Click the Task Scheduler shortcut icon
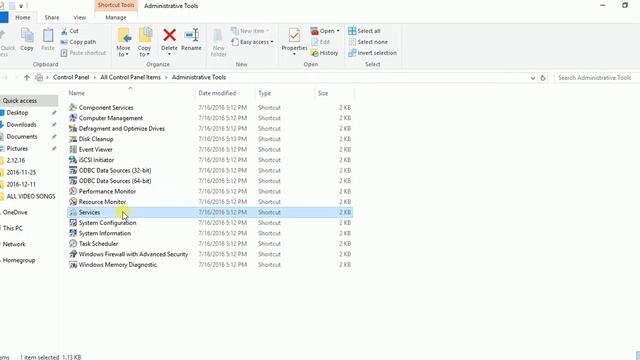640x360 pixels. [73, 244]
